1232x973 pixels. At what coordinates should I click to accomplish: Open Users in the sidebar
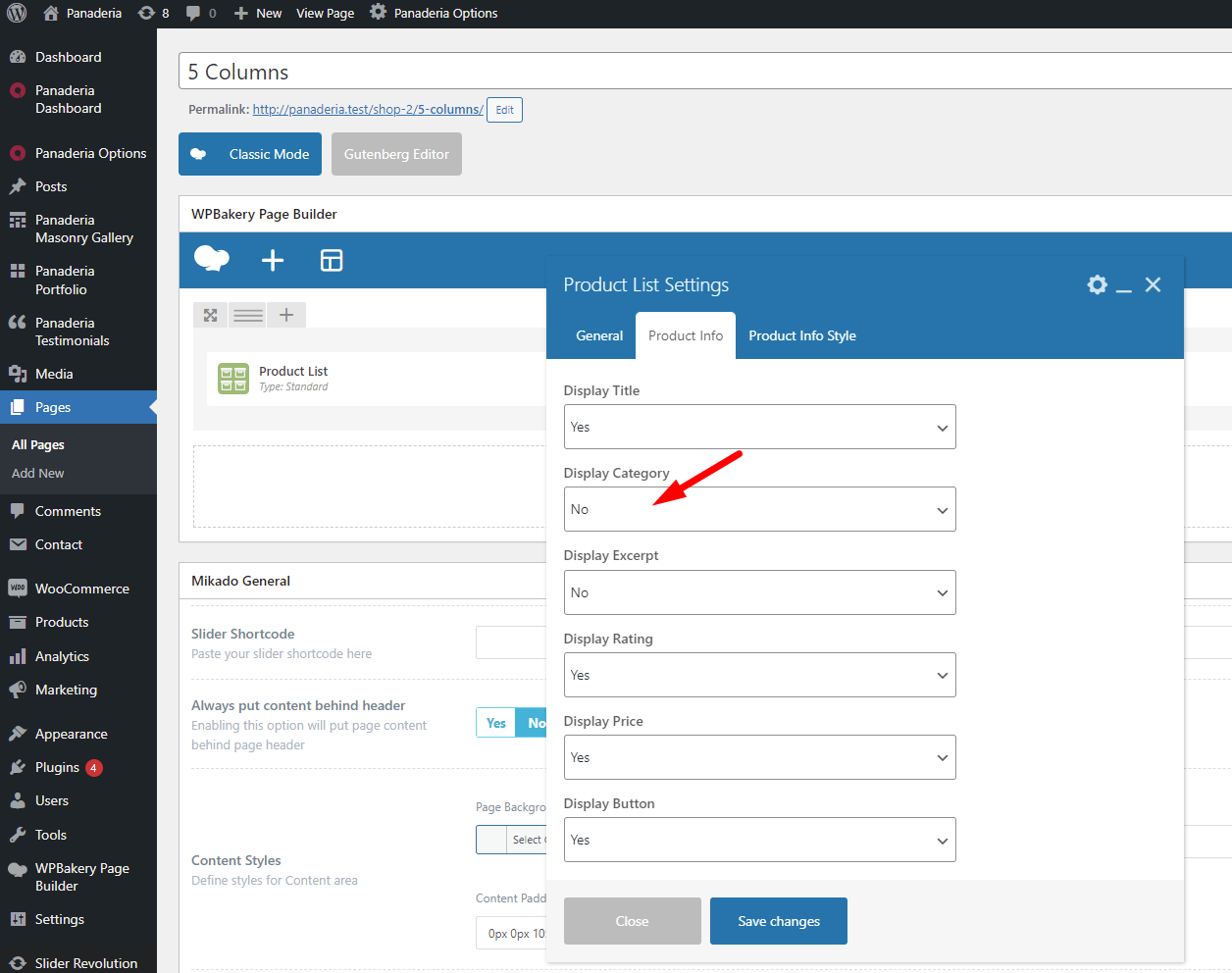tap(78, 800)
